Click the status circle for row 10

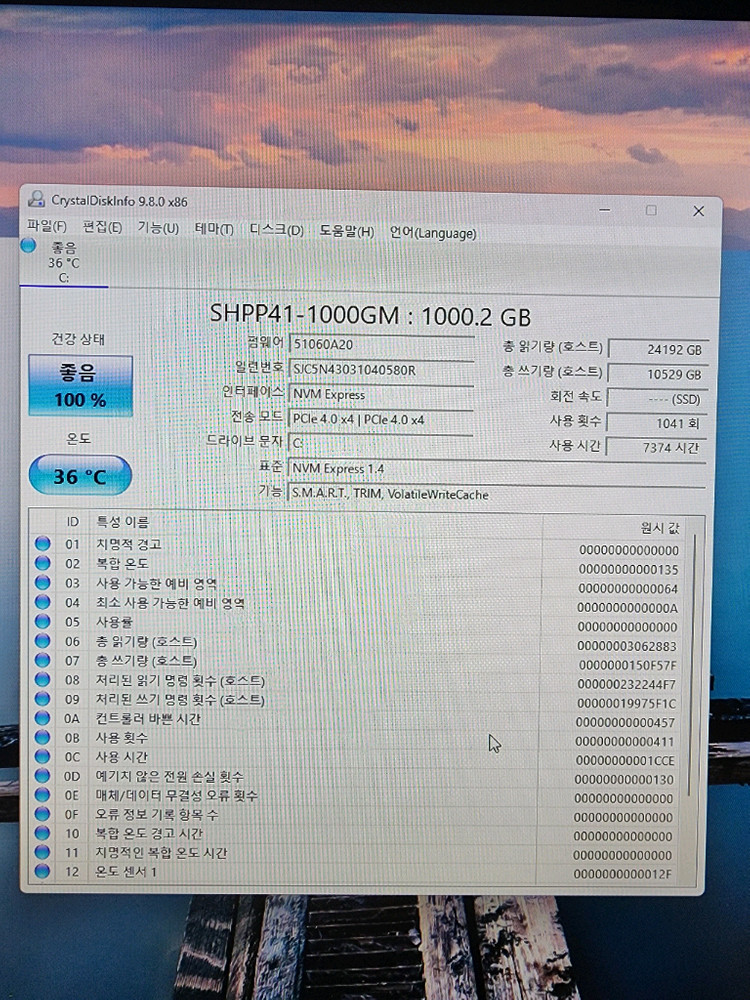coord(43,833)
